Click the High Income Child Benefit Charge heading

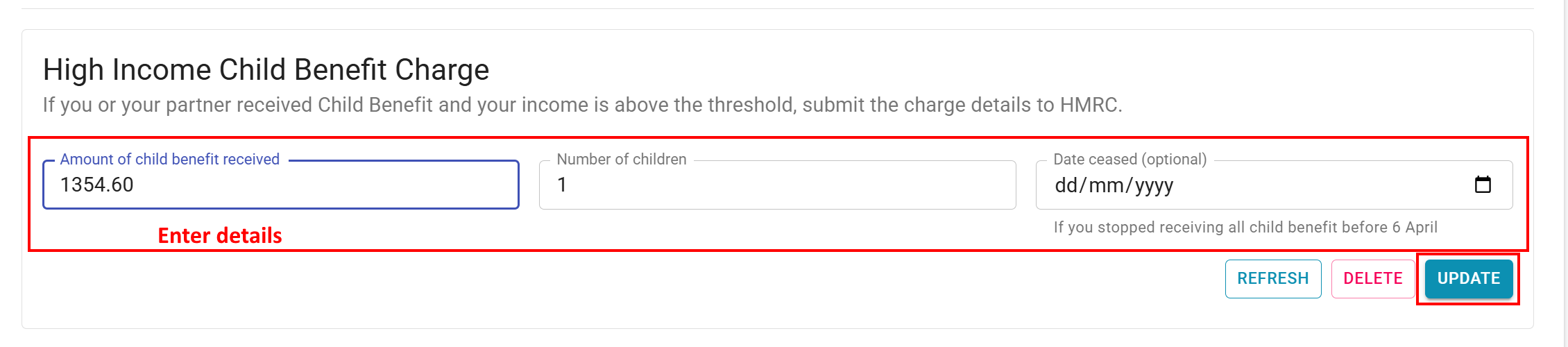pyautogui.click(x=266, y=69)
